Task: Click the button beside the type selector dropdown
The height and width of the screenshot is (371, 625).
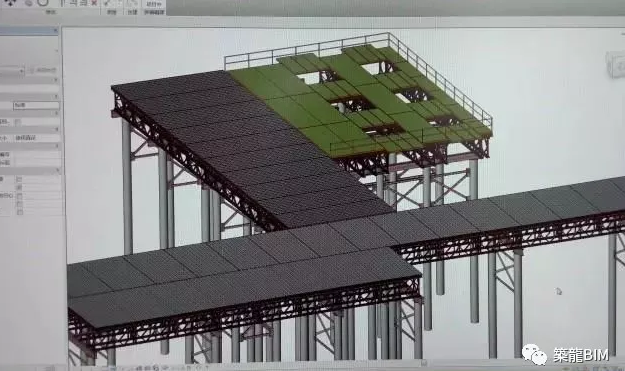Action: coord(44,71)
